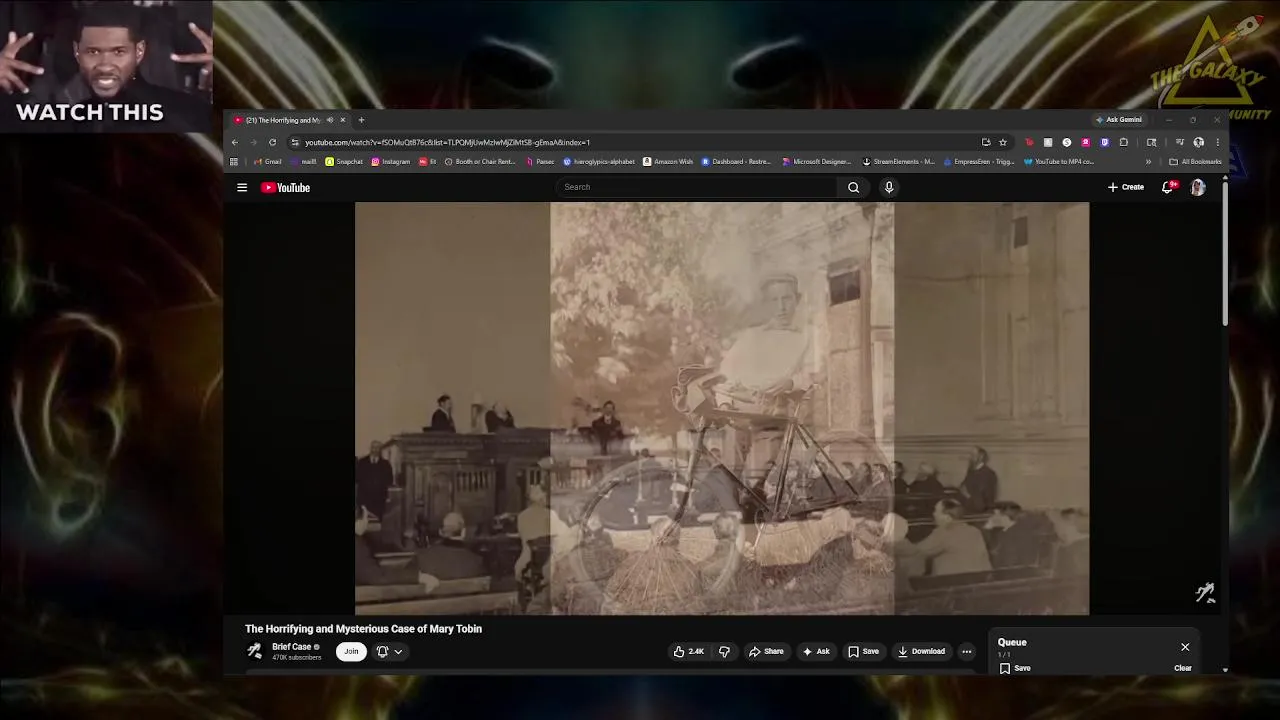Open the Chrome extensions puzzle icon
This screenshot has height=720, width=1280.
click(x=1124, y=142)
